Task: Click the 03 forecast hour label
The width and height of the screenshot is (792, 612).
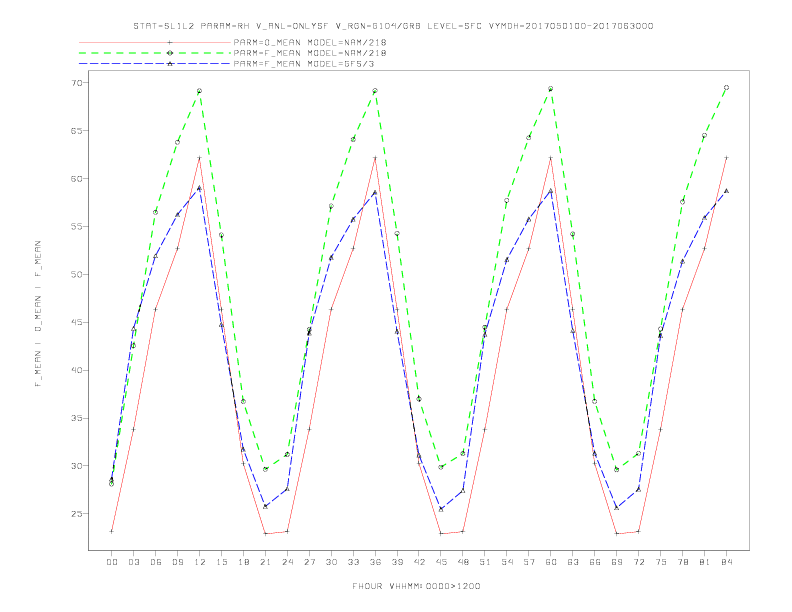Action: [x=133, y=562]
